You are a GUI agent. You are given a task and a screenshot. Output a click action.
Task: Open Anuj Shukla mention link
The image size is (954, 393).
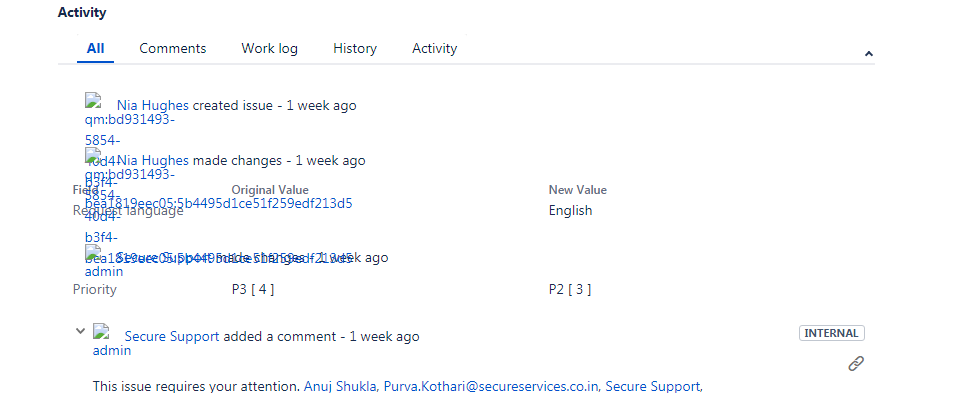(340, 386)
